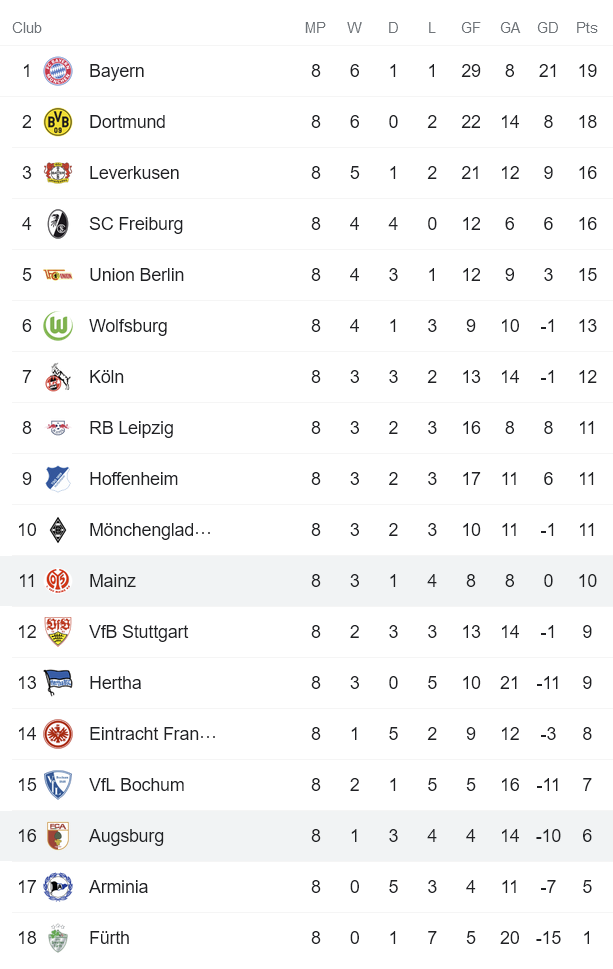
Task: Click the Union Berlin badge
Action: tap(58, 275)
